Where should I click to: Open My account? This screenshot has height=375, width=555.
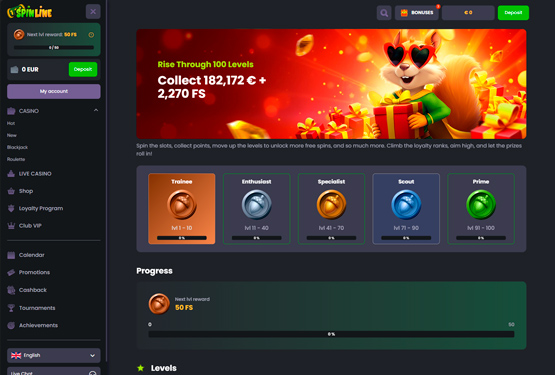pyautogui.click(x=54, y=91)
